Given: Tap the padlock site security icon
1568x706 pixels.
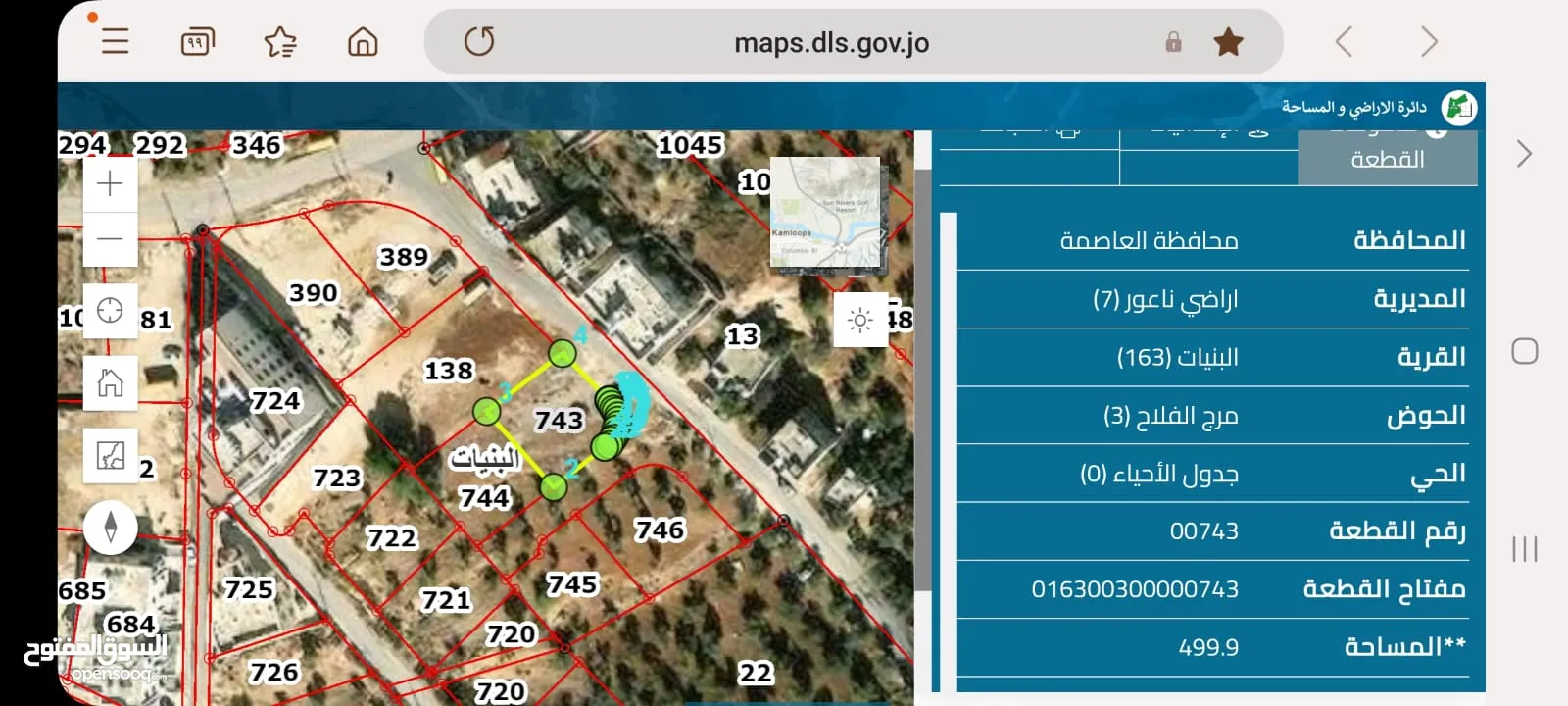Looking at the screenshot, I should click(1173, 41).
